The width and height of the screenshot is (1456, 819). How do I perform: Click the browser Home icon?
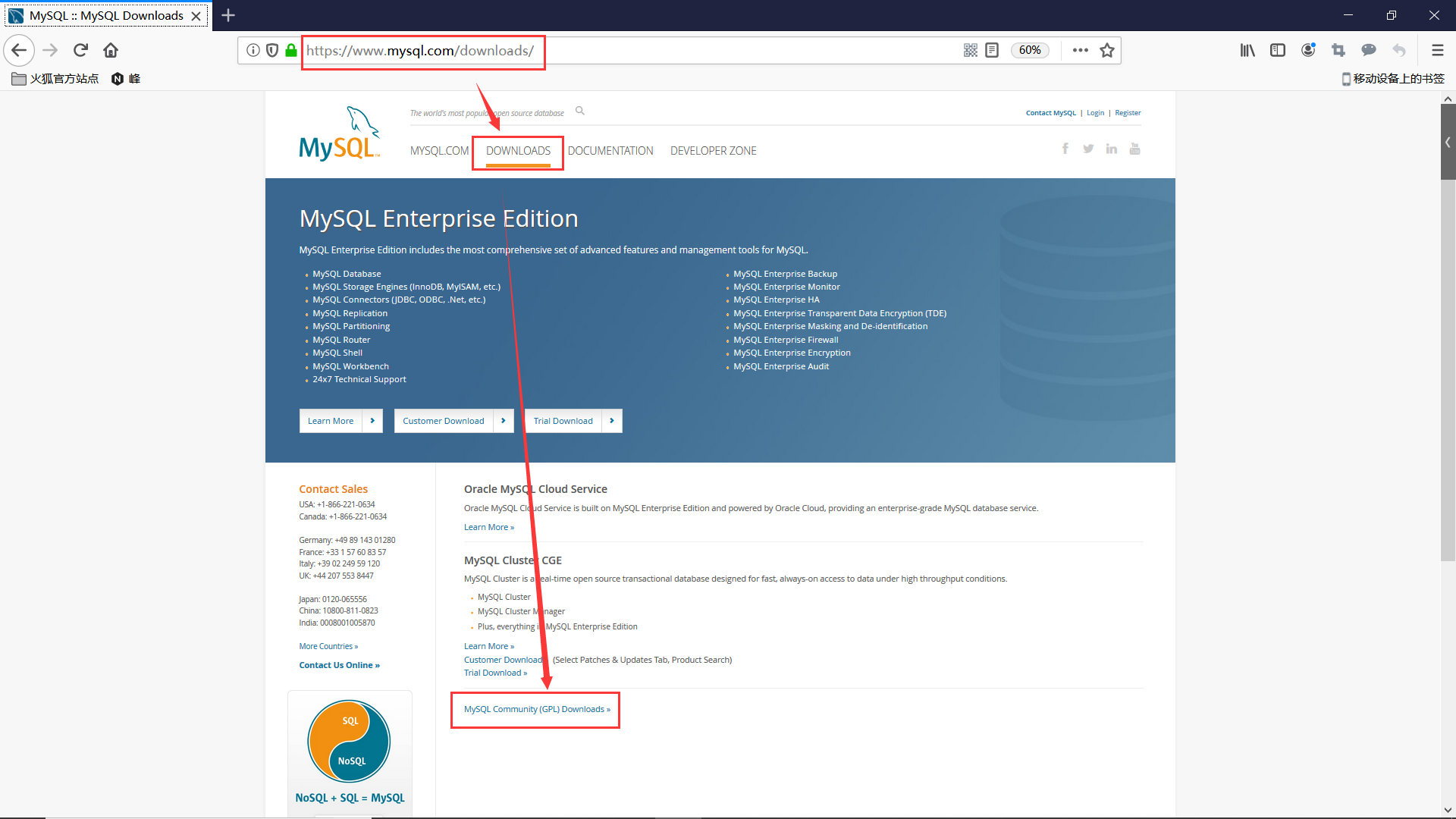pos(111,50)
